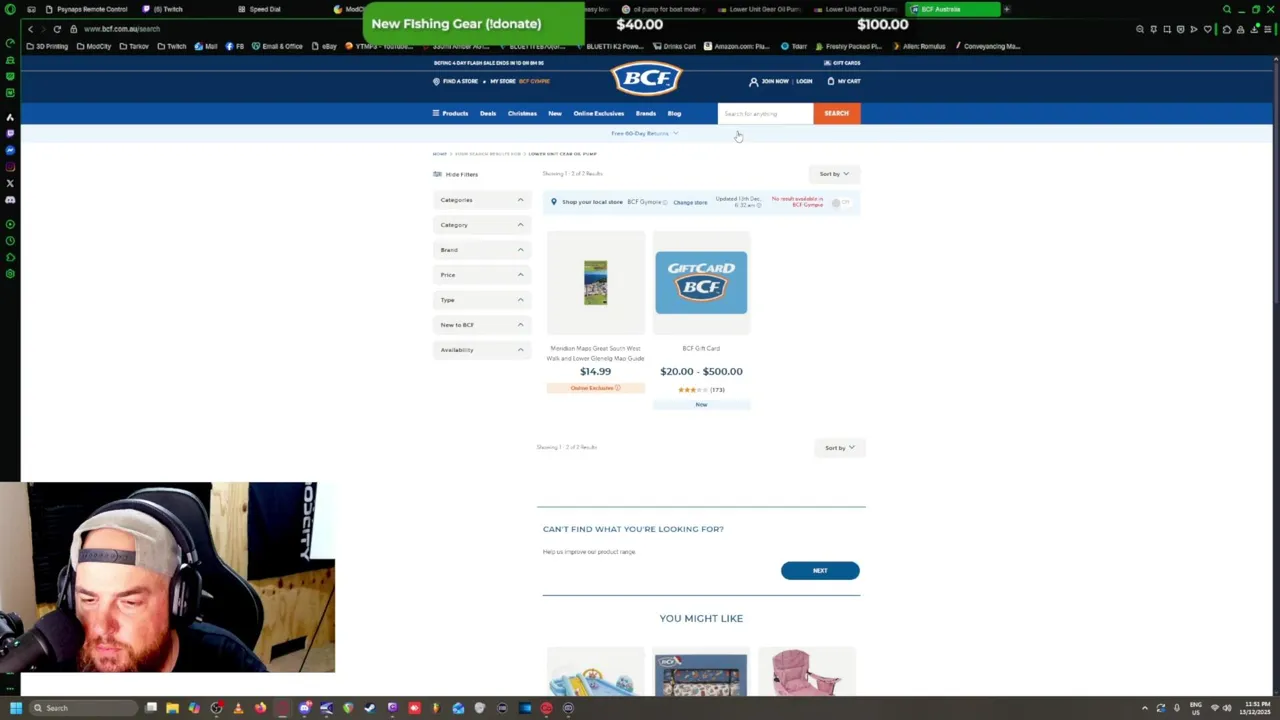Click the $14.99 price

pyautogui.click(x=595, y=372)
